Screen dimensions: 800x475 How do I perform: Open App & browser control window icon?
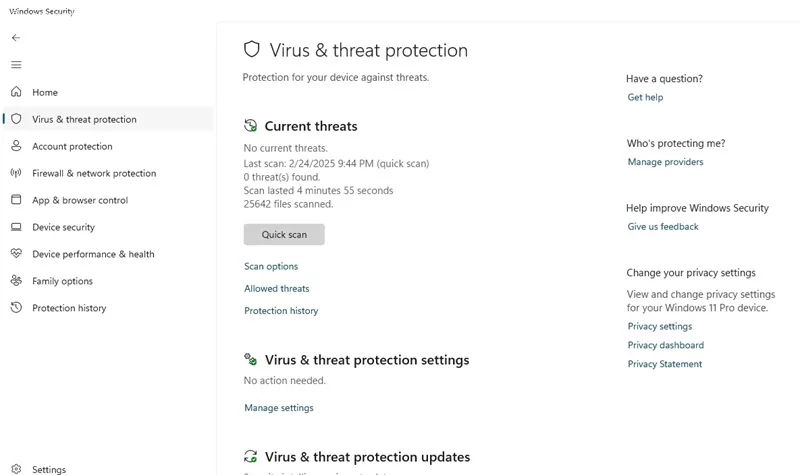click(x=16, y=199)
